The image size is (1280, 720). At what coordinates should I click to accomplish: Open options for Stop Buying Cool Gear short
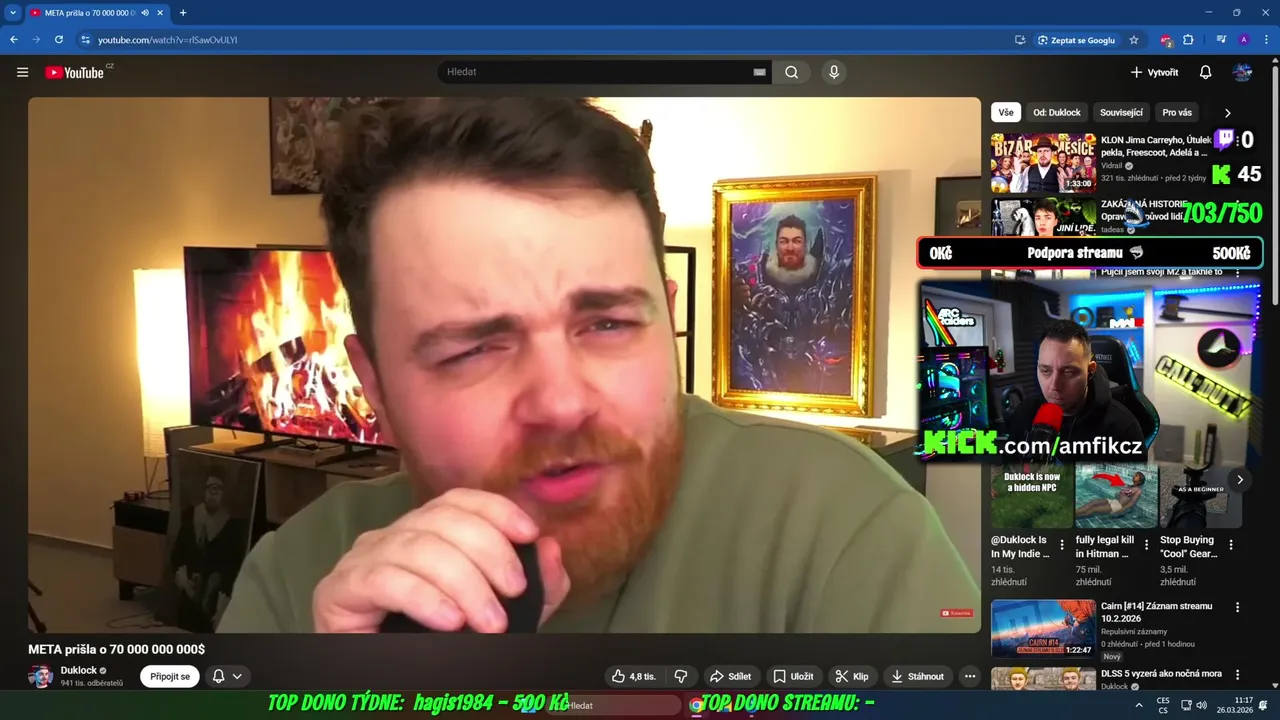point(1231,545)
